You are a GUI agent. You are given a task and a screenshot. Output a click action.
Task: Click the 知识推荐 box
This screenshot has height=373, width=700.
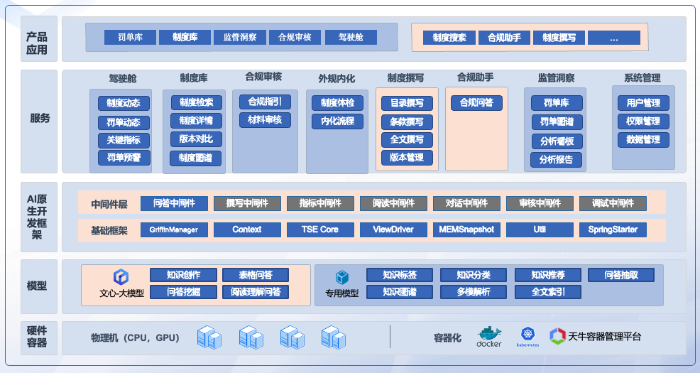tap(548, 275)
